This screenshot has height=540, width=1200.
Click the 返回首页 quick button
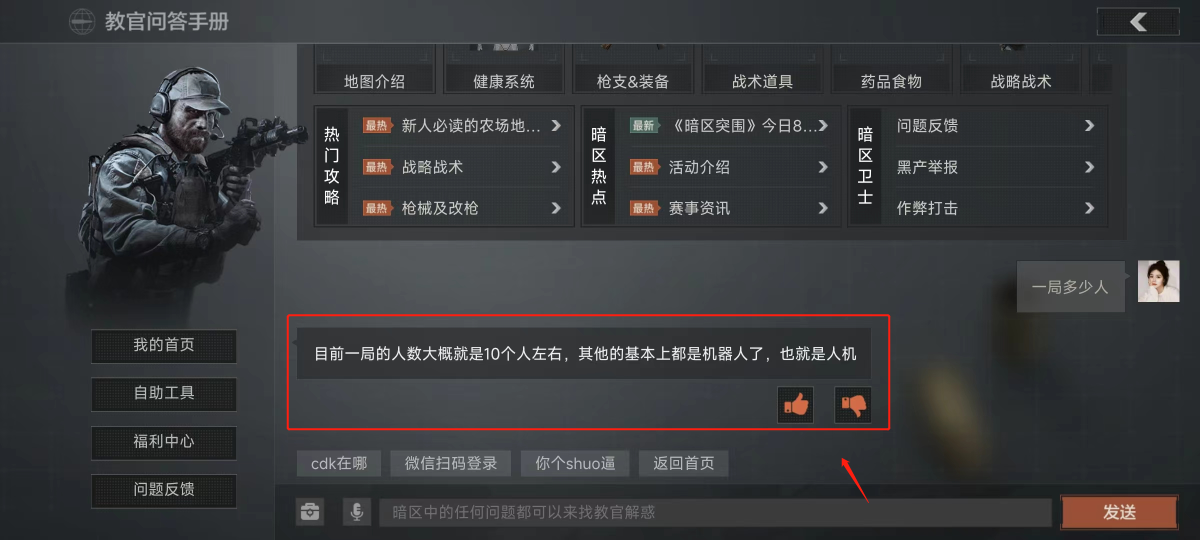[684, 464]
